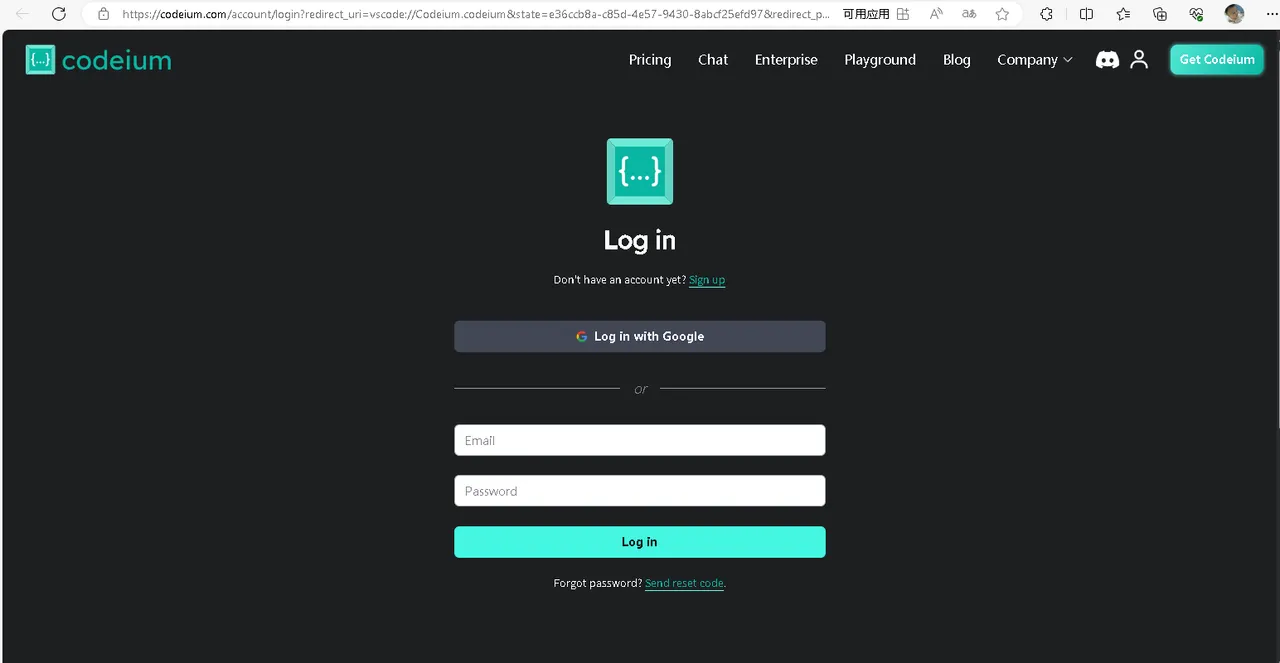Click the large Codeium logo above Log in
Screen dimensions: 1280x663
click(x=640, y=171)
